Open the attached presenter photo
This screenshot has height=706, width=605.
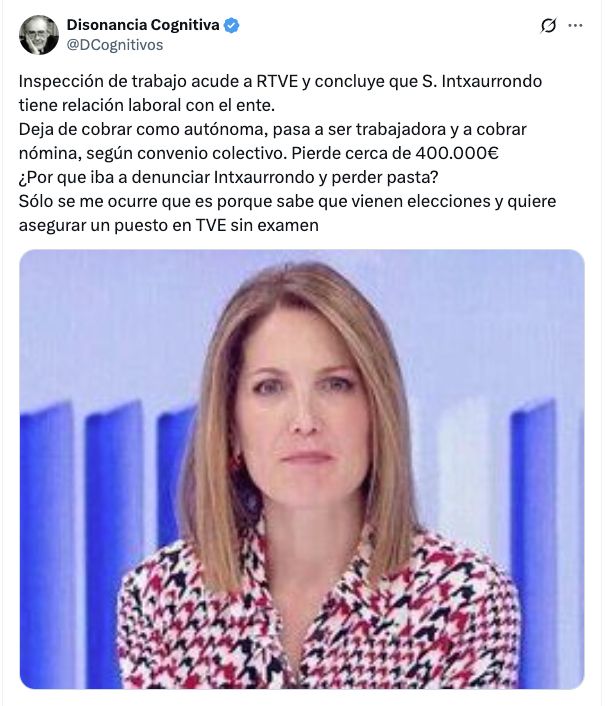(302, 469)
